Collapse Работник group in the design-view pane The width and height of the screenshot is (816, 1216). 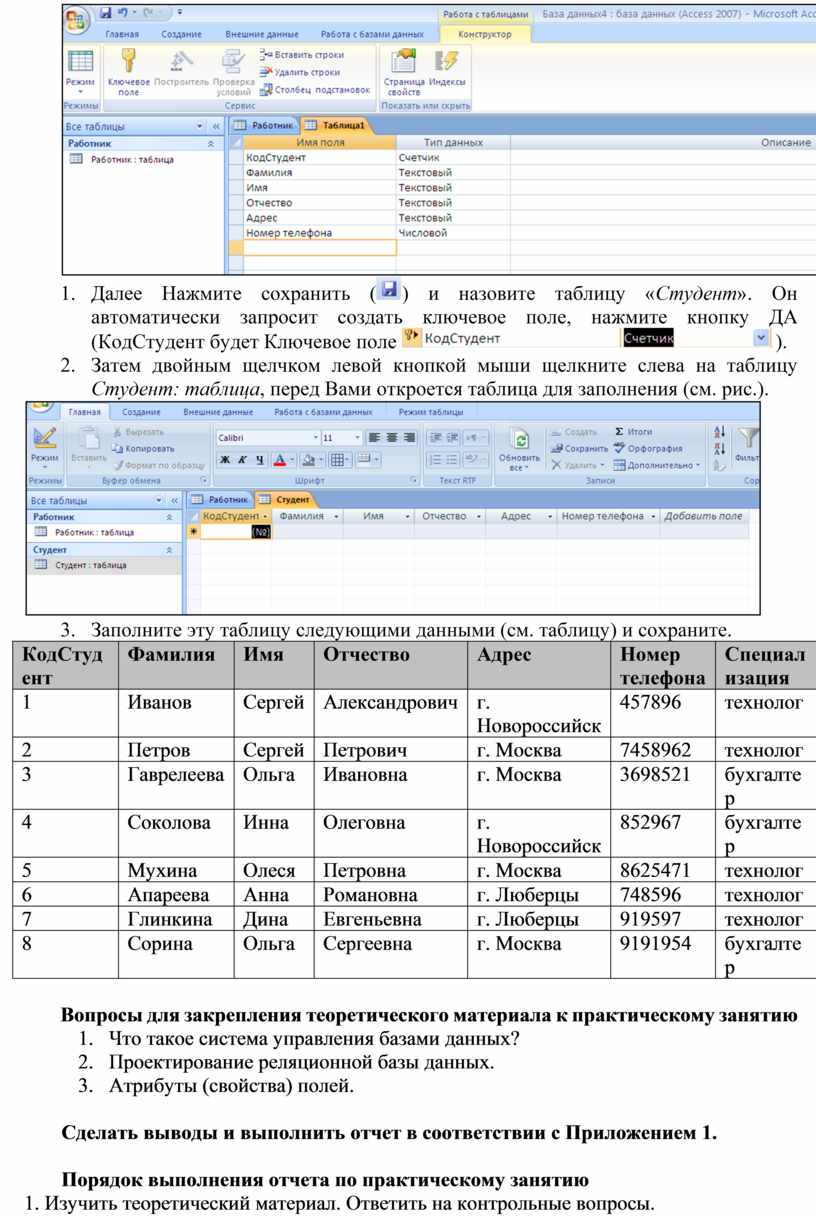click(210, 144)
